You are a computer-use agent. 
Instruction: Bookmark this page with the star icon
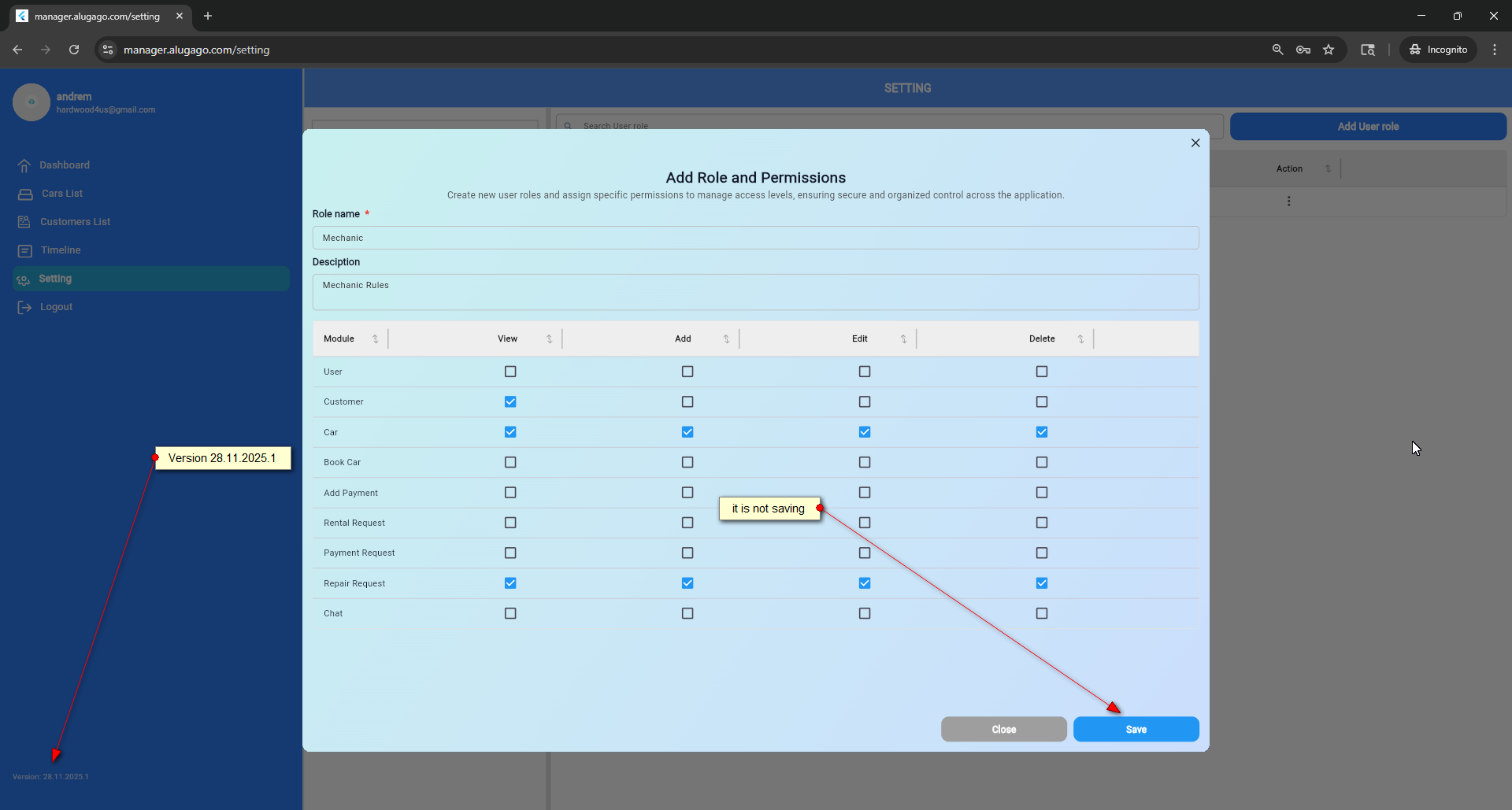click(x=1329, y=50)
